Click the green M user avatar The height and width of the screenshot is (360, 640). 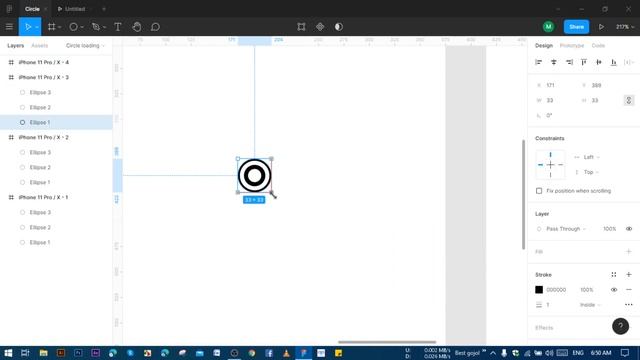click(548, 27)
